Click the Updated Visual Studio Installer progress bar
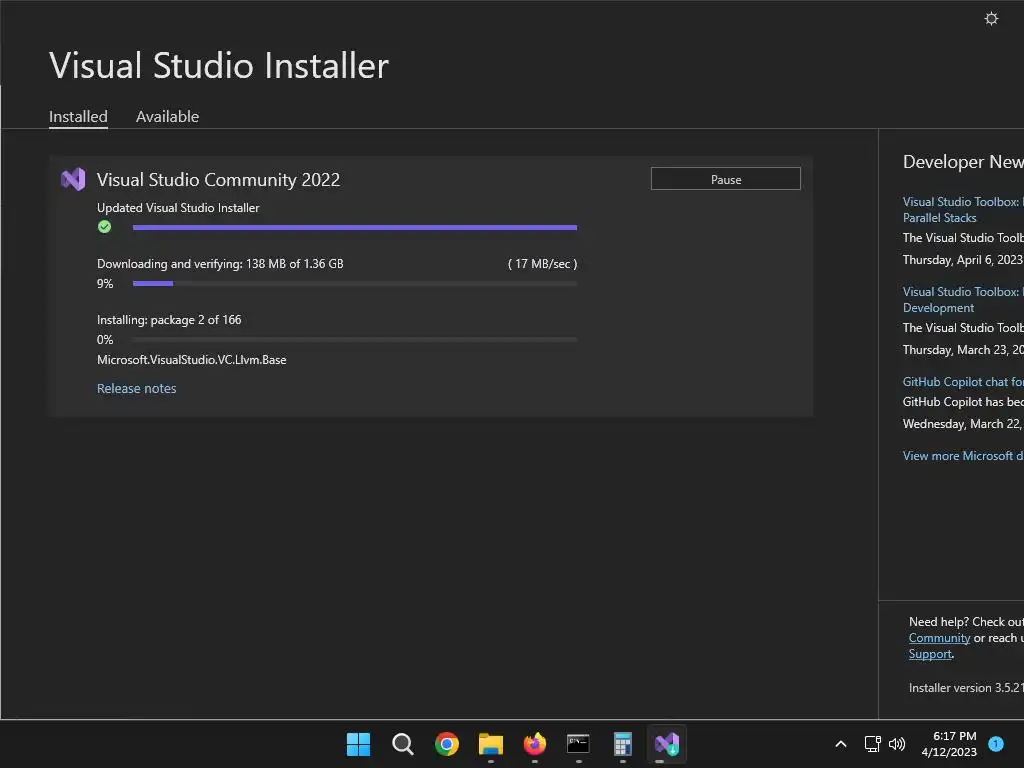Viewport: 1024px width, 768px height. pyautogui.click(x=355, y=227)
